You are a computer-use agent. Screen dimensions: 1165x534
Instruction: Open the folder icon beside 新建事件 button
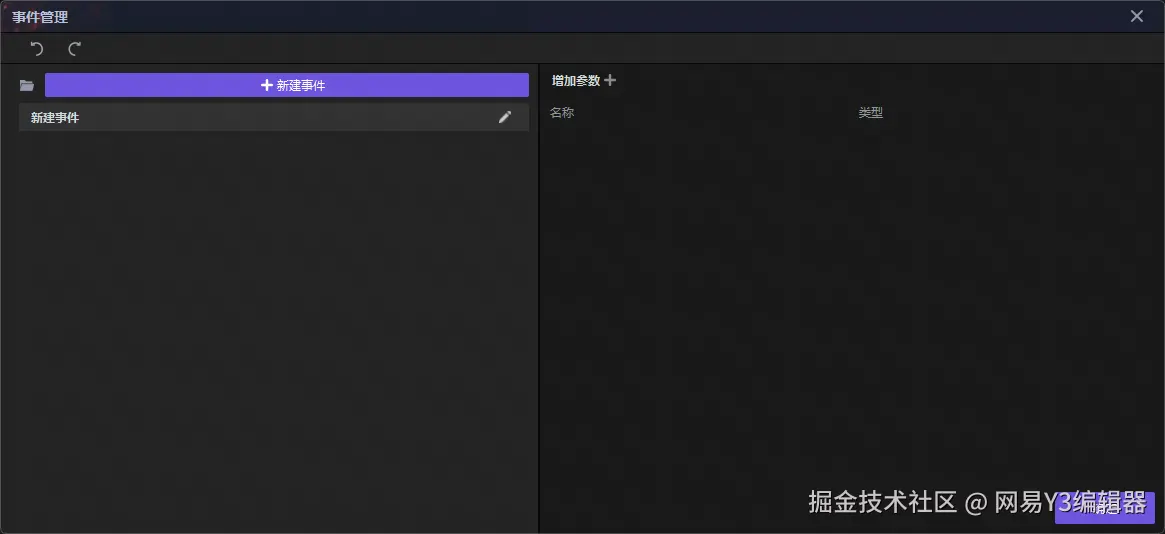[x=27, y=85]
